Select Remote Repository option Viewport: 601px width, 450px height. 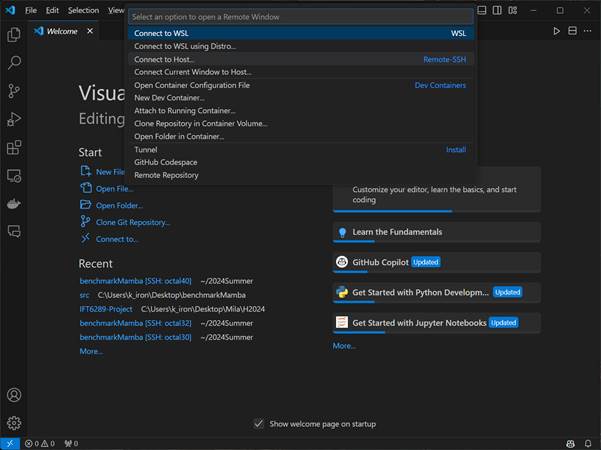(x=301, y=175)
